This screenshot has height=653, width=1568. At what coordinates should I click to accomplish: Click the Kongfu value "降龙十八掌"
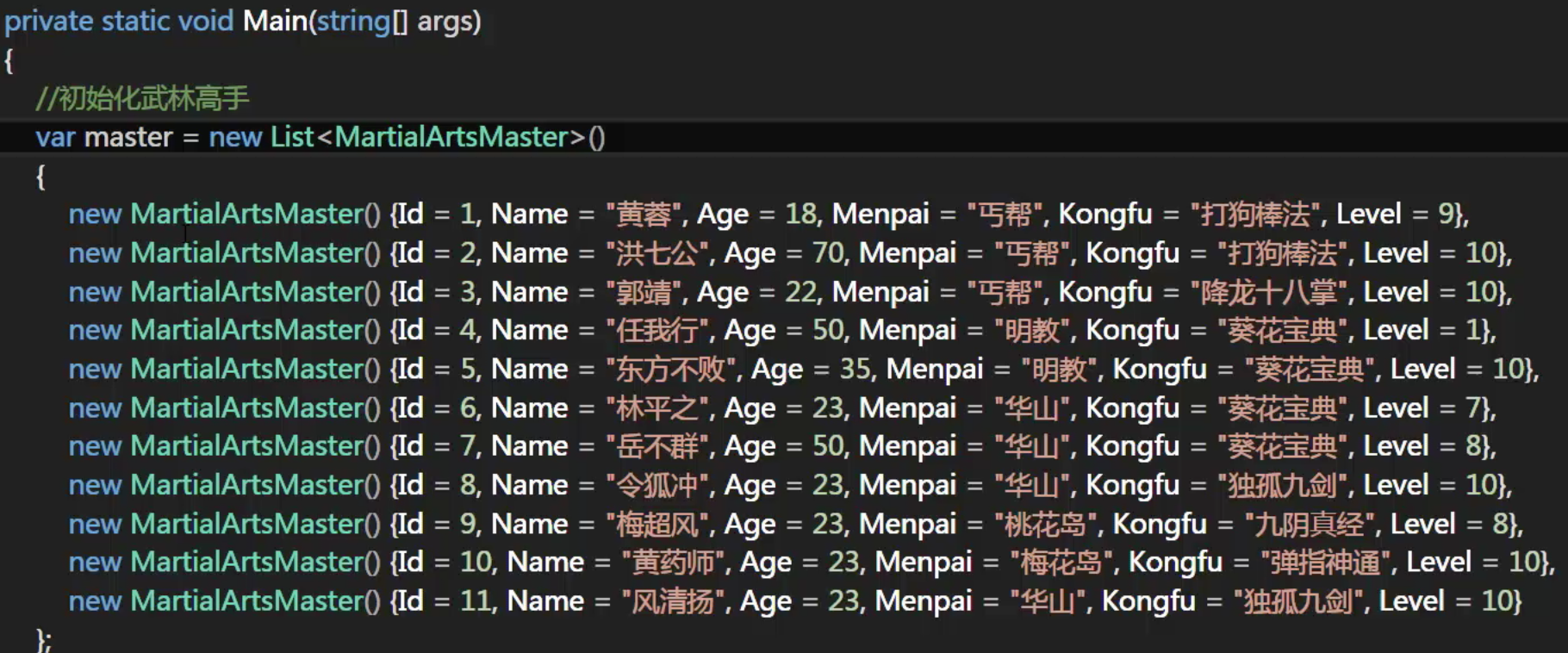(x=1268, y=292)
